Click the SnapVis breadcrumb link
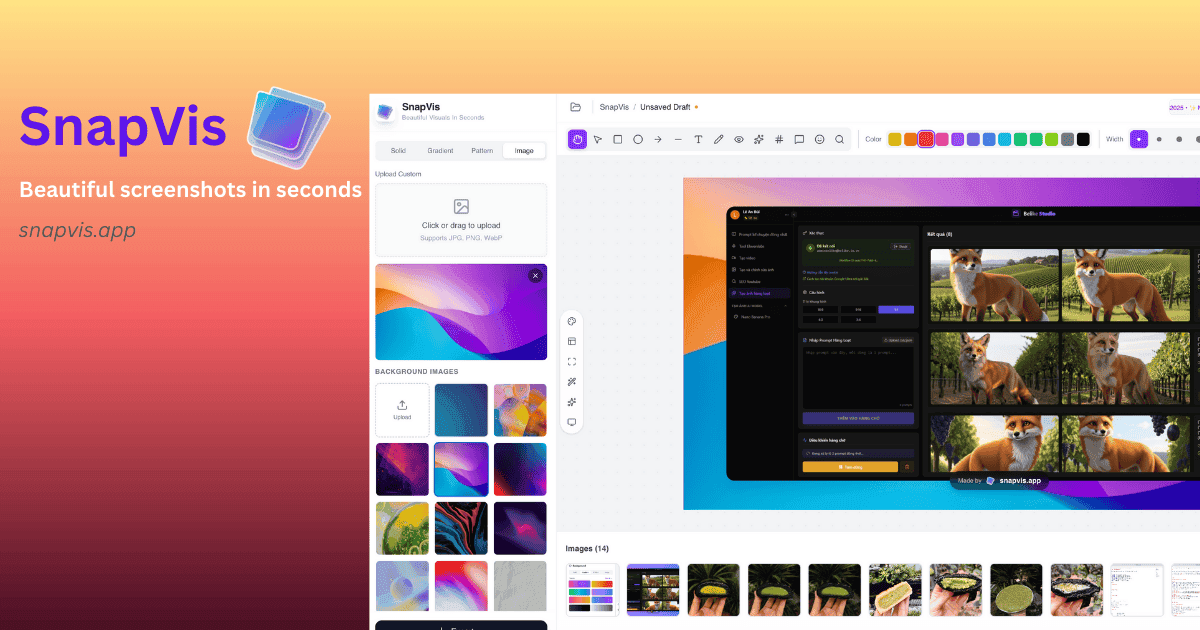The image size is (1200, 630). [614, 107]
